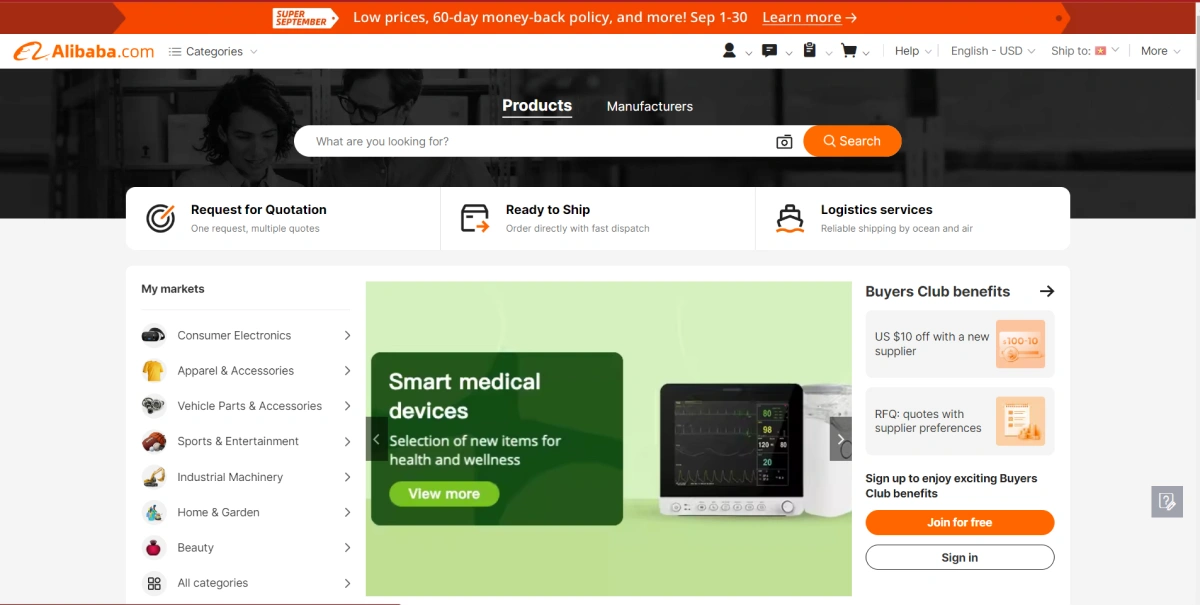Viewport: 1200px width, 606px height.
Task: Expand the Categories dropdown
Action: (x=213, y=51)
